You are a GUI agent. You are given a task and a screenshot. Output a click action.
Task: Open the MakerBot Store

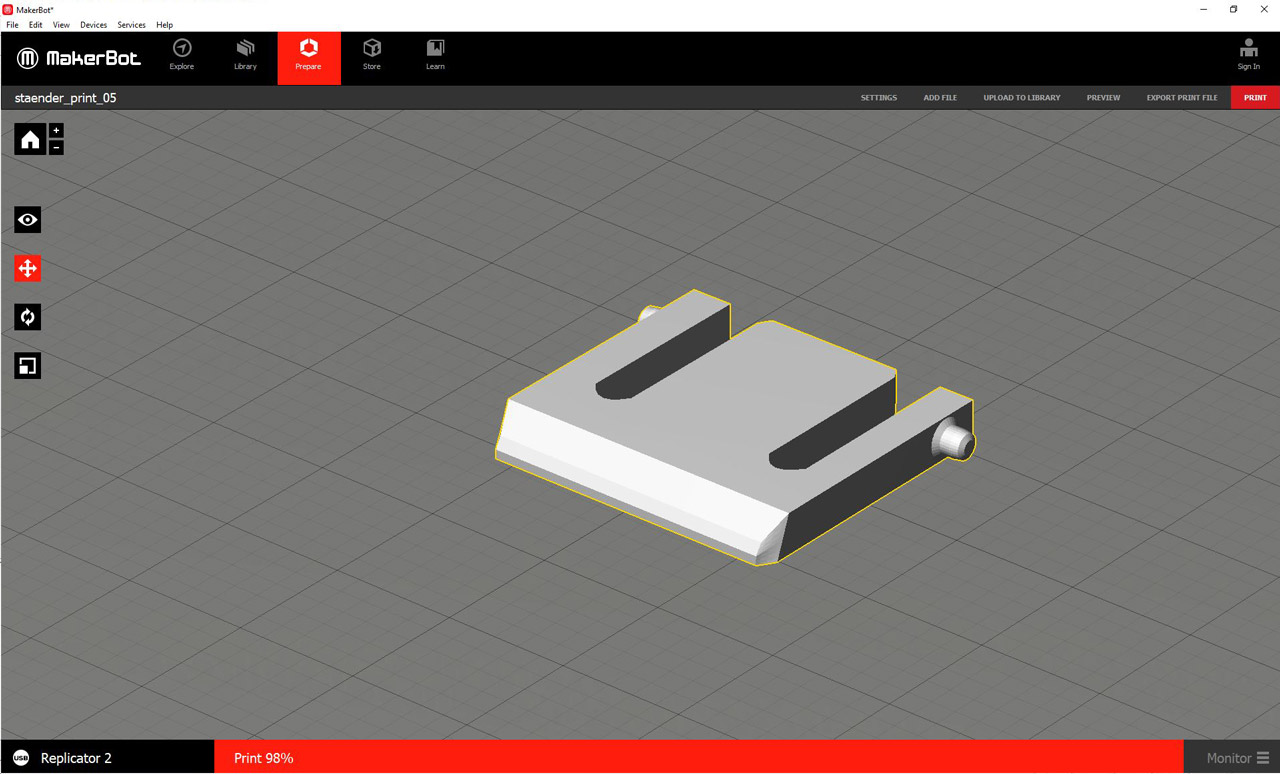coord(372,56)
